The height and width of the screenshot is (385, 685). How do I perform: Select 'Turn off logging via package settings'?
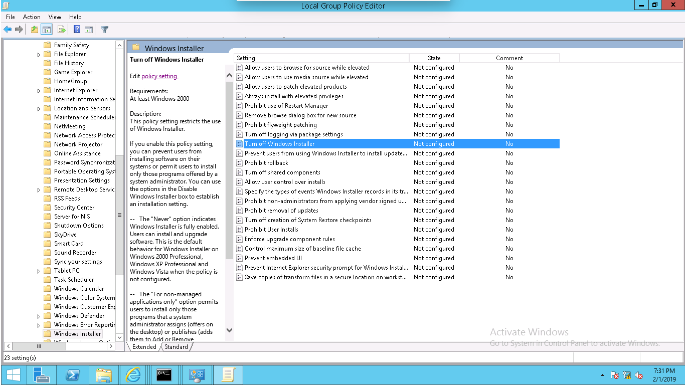[294, 134]
